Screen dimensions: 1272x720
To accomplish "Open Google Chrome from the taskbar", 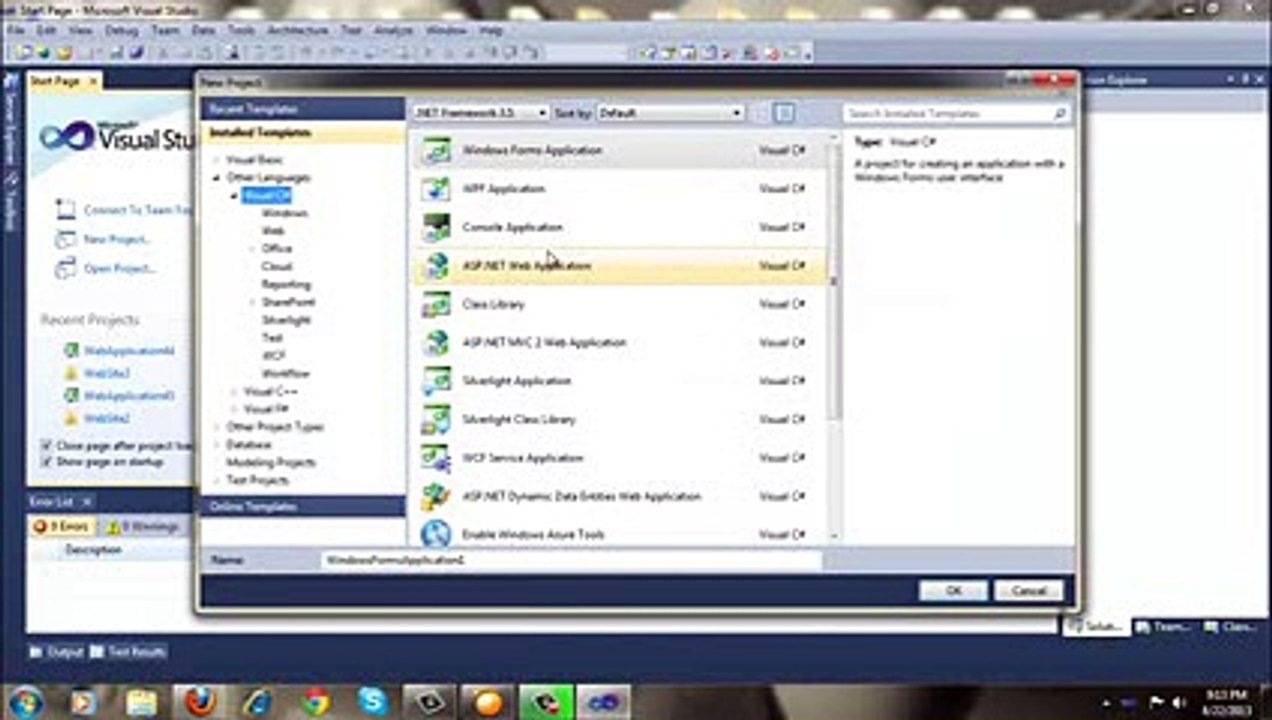I will tap(315, 702).
